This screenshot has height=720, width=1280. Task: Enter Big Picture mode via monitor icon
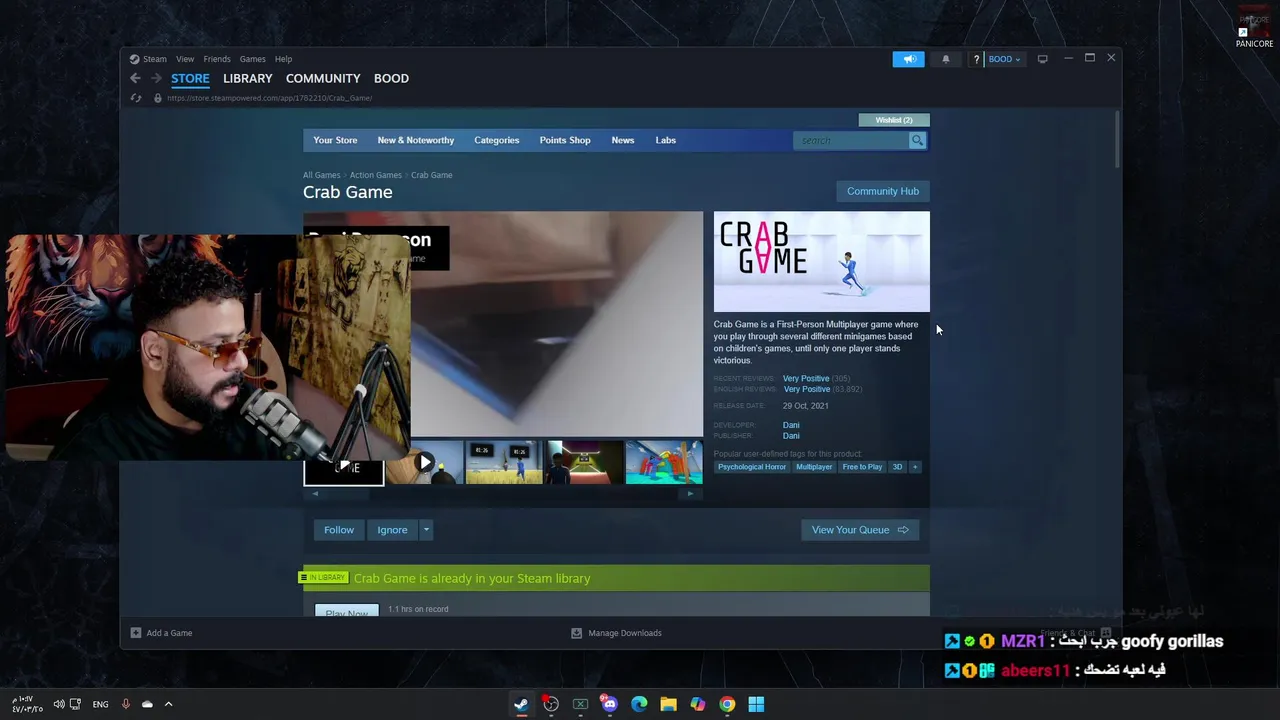pos(1042,59)
